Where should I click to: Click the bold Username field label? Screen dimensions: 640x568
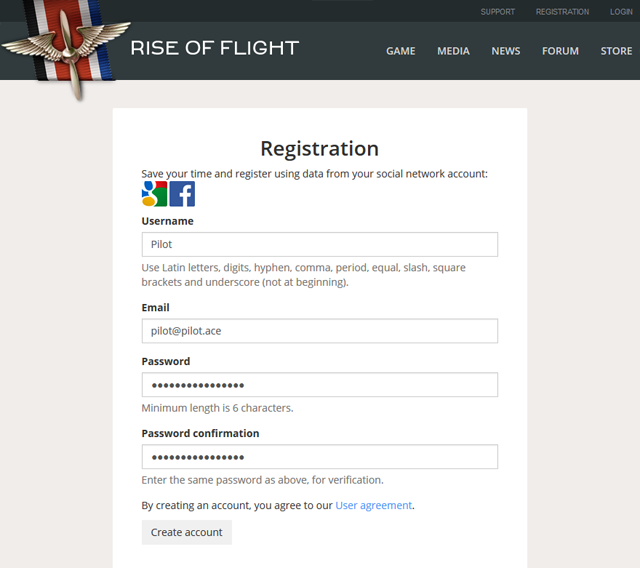click(168, 221)
